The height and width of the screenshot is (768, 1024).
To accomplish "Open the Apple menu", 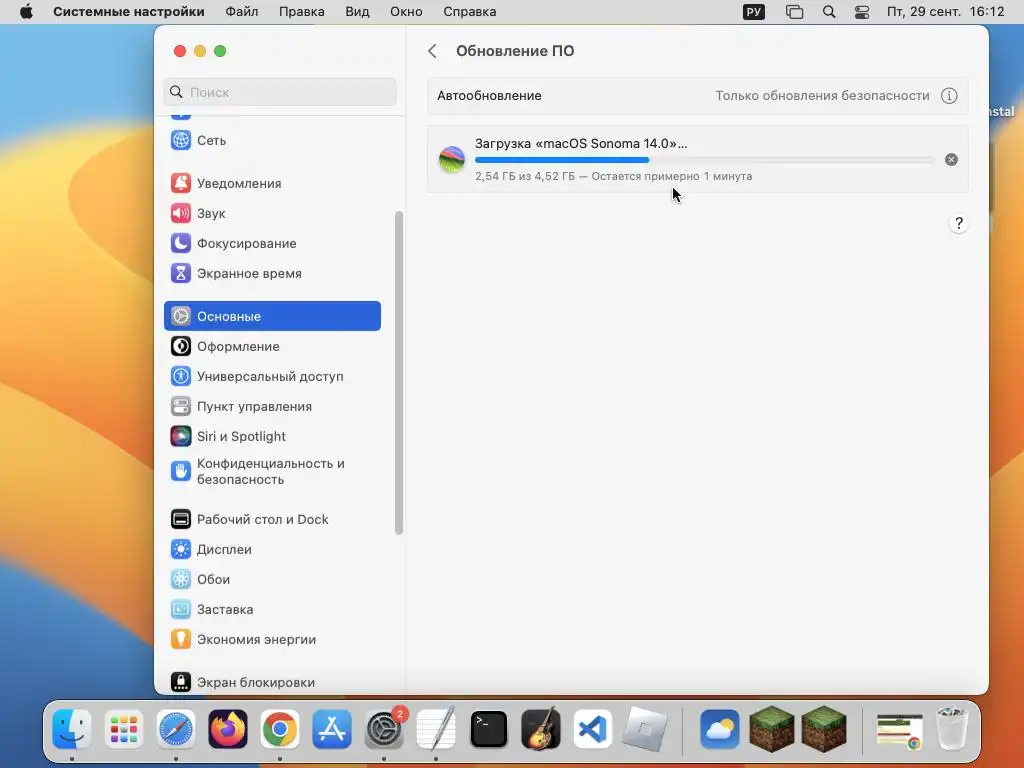I will click(26, 12).
